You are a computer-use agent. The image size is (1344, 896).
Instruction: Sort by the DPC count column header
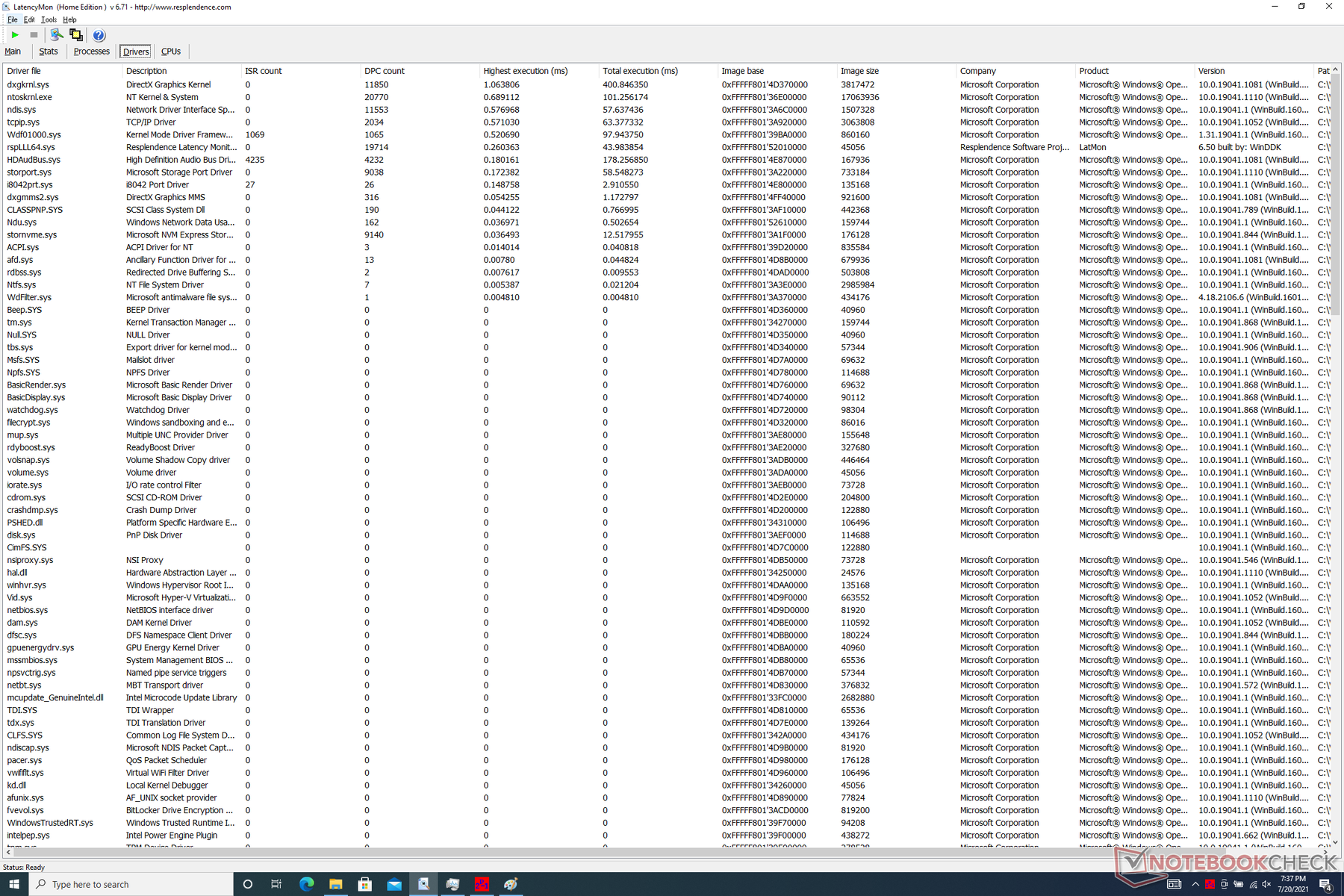(420, 71)
